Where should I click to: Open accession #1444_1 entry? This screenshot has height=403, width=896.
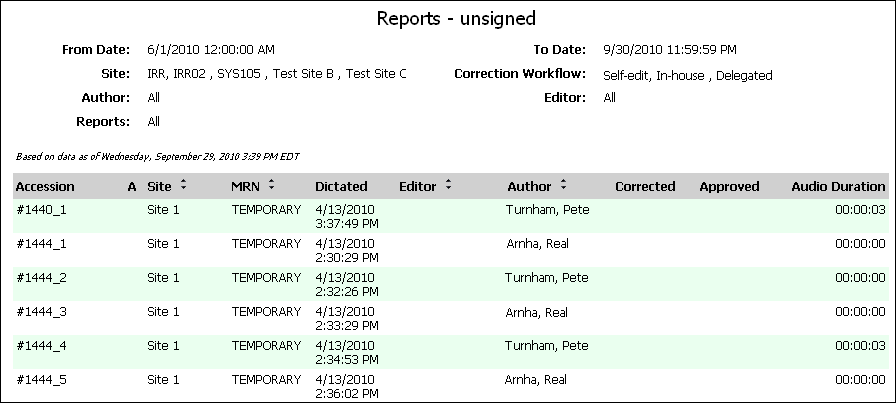tap(41, 244)
